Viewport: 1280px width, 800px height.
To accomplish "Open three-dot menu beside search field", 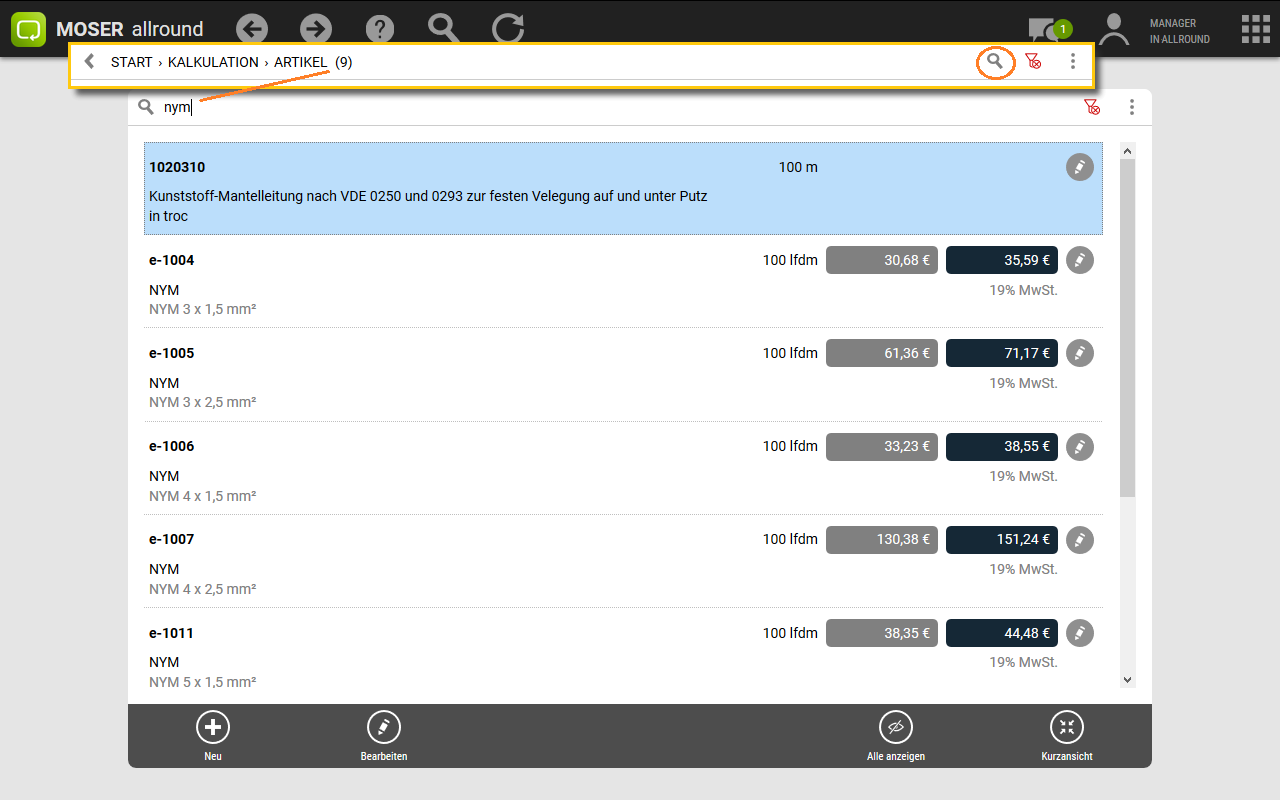I will click(x=1132, y=107).
